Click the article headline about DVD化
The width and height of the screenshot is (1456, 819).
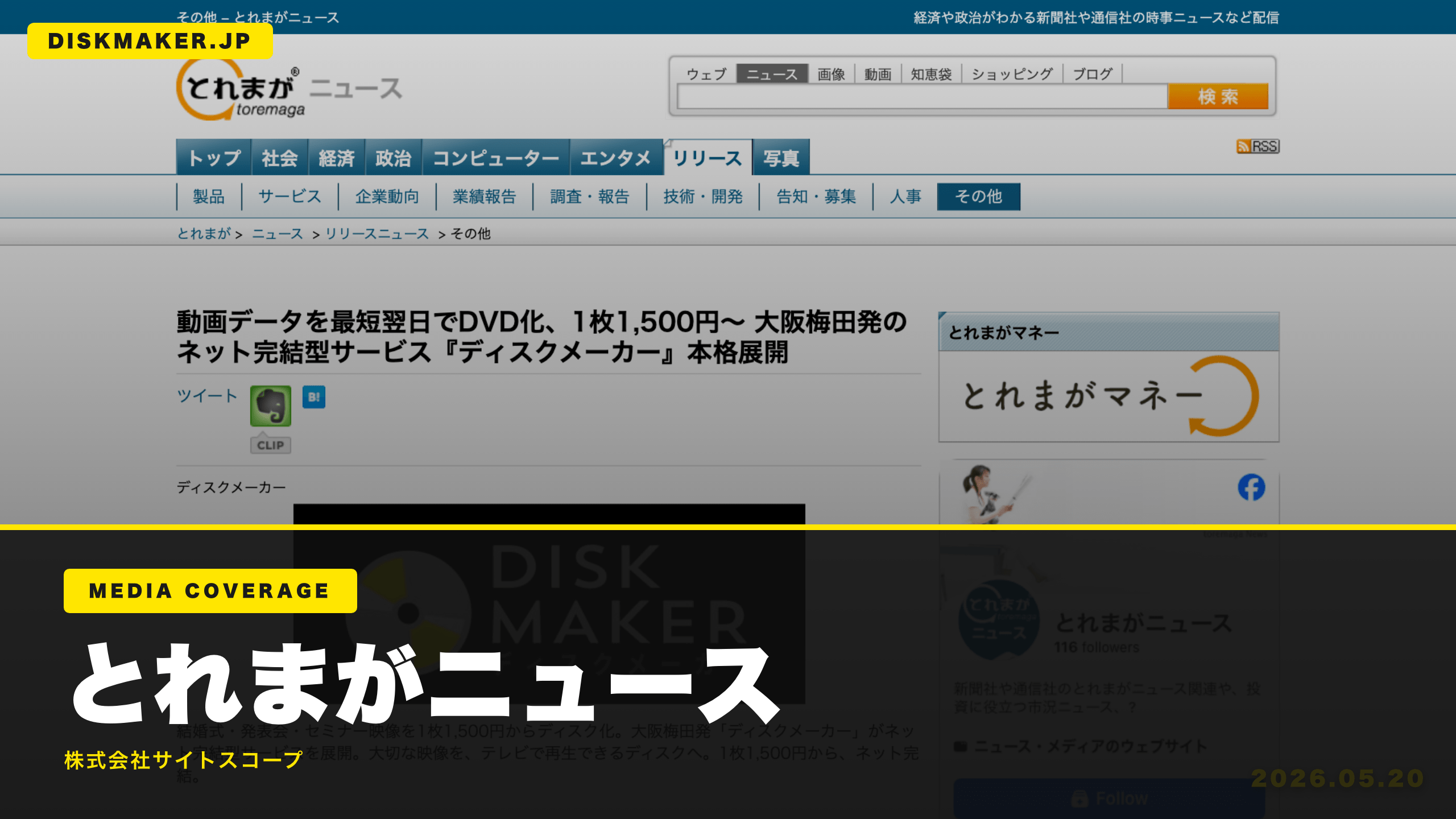click(542, 337)
